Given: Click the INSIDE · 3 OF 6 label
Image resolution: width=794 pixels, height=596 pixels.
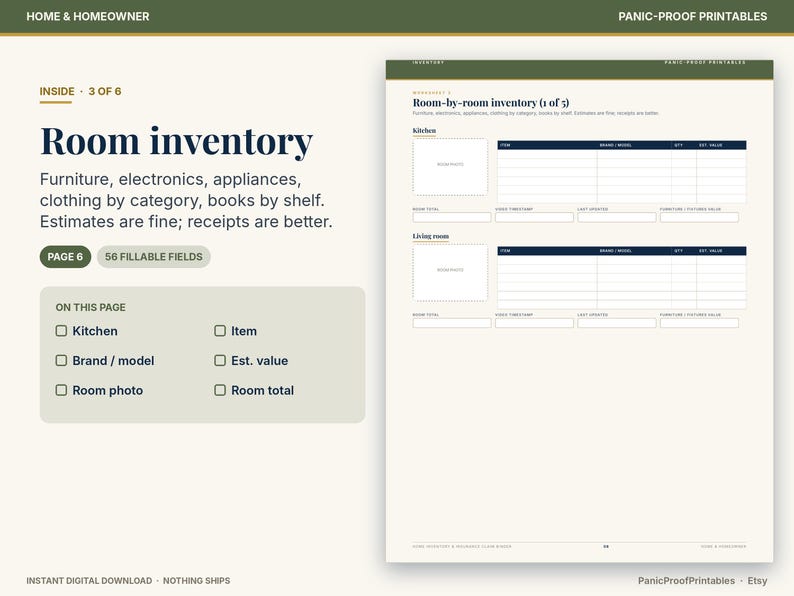Looking at the screenshot, I should coord(81,91).
